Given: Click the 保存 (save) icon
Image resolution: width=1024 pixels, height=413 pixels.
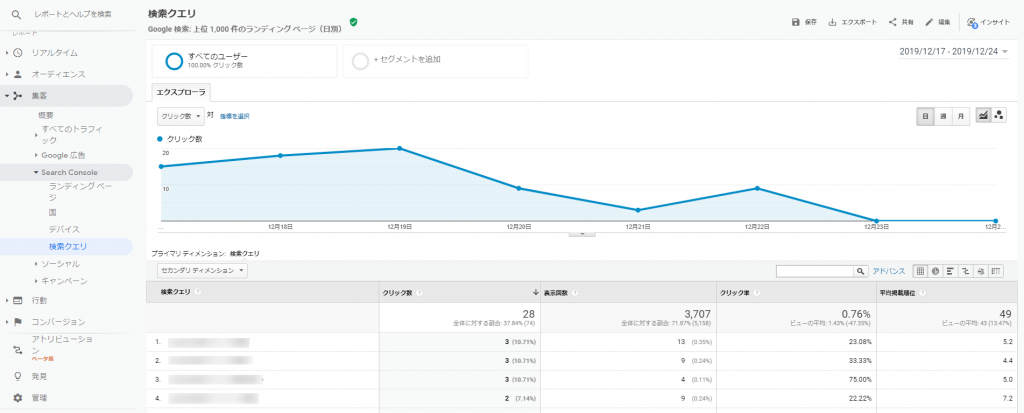Looking at the screenshot, I should [795, 22].
